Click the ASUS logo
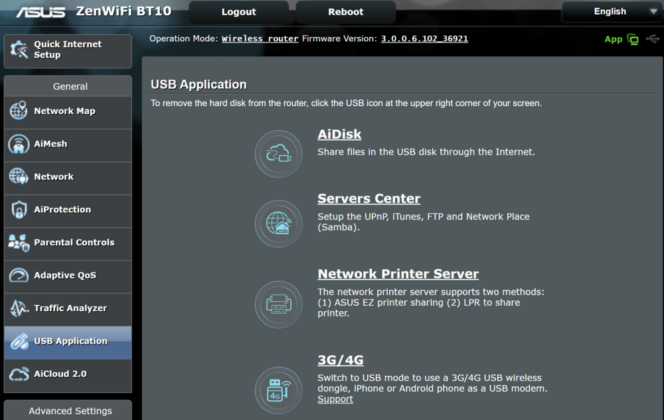Screen dimensions: 664x420 (x=41, y=12)
